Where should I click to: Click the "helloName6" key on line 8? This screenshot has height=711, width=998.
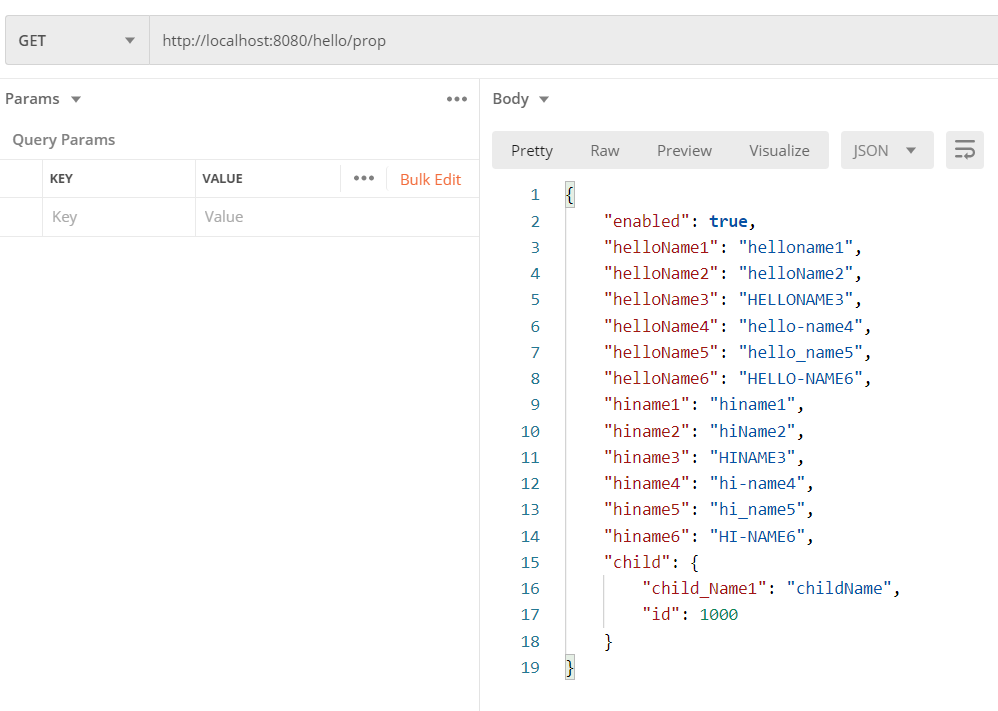tap(661, 379)
